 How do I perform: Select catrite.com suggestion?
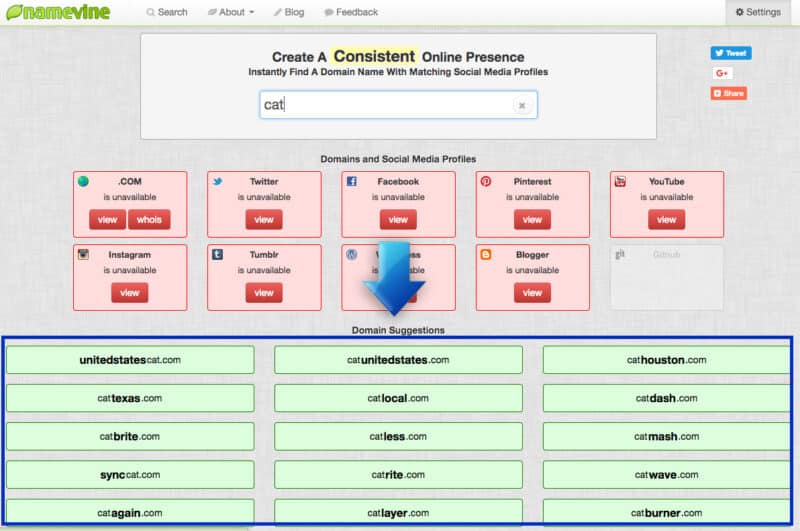(x=398, y=475)
